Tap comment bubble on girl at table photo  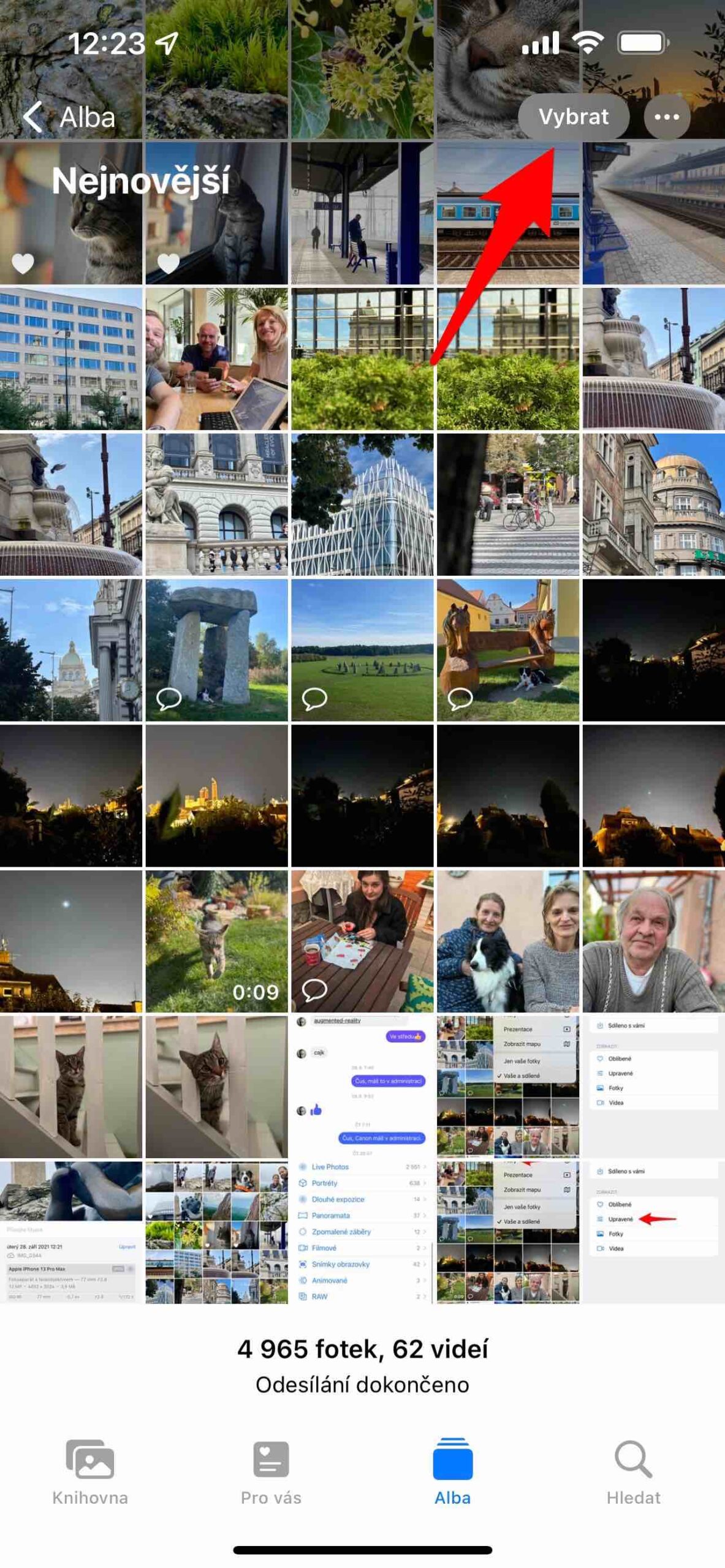(314, 989)
